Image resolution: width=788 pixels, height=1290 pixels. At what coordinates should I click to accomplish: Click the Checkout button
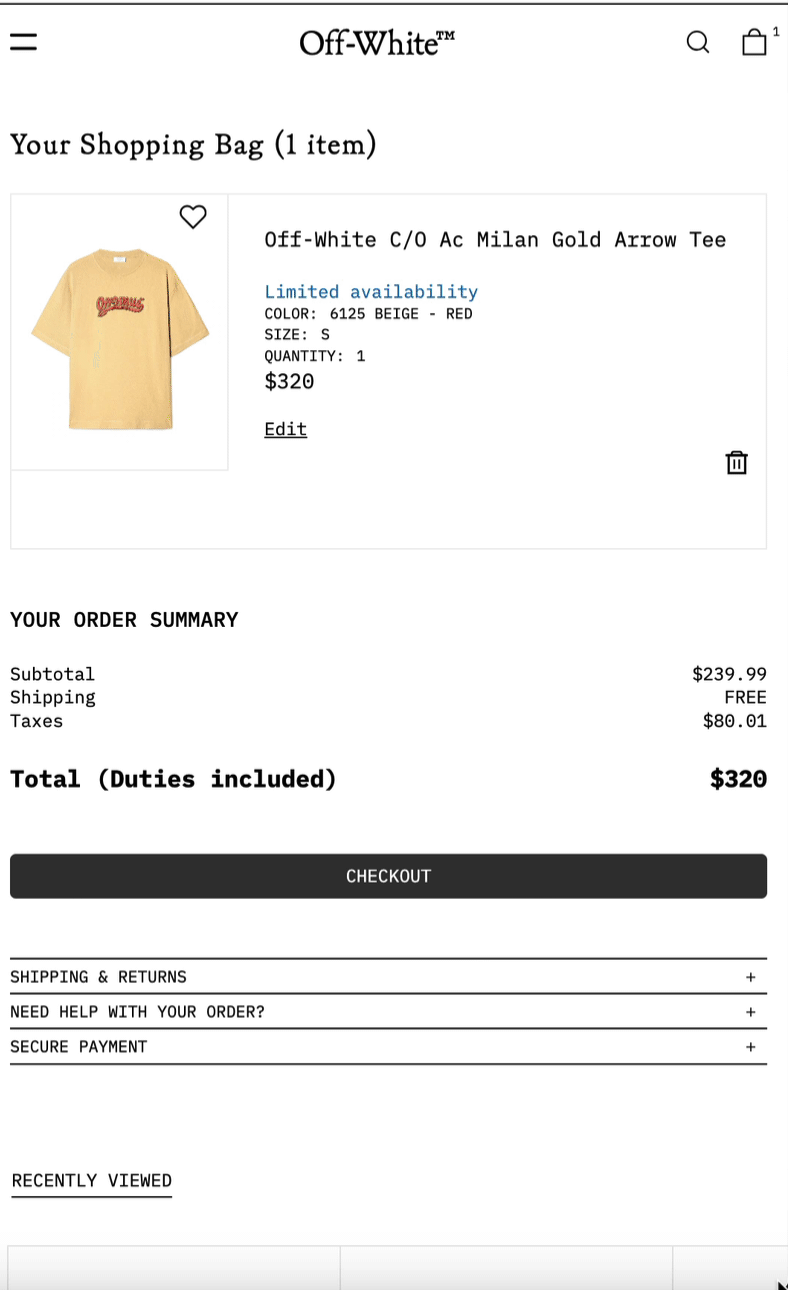pyautogui.click(x=388, y=876)
